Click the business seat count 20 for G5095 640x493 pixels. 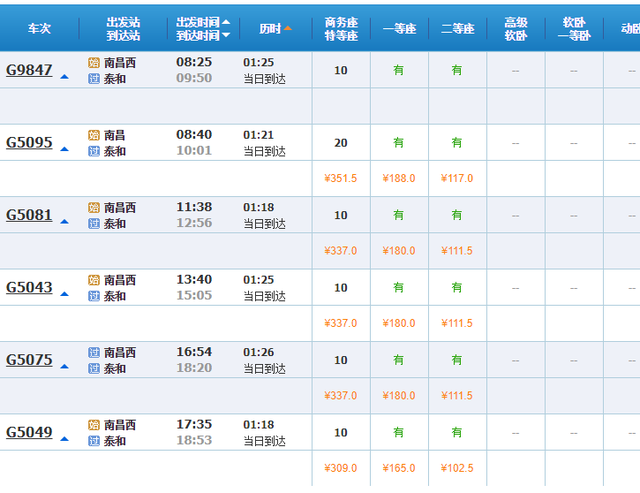click(341, 143)
